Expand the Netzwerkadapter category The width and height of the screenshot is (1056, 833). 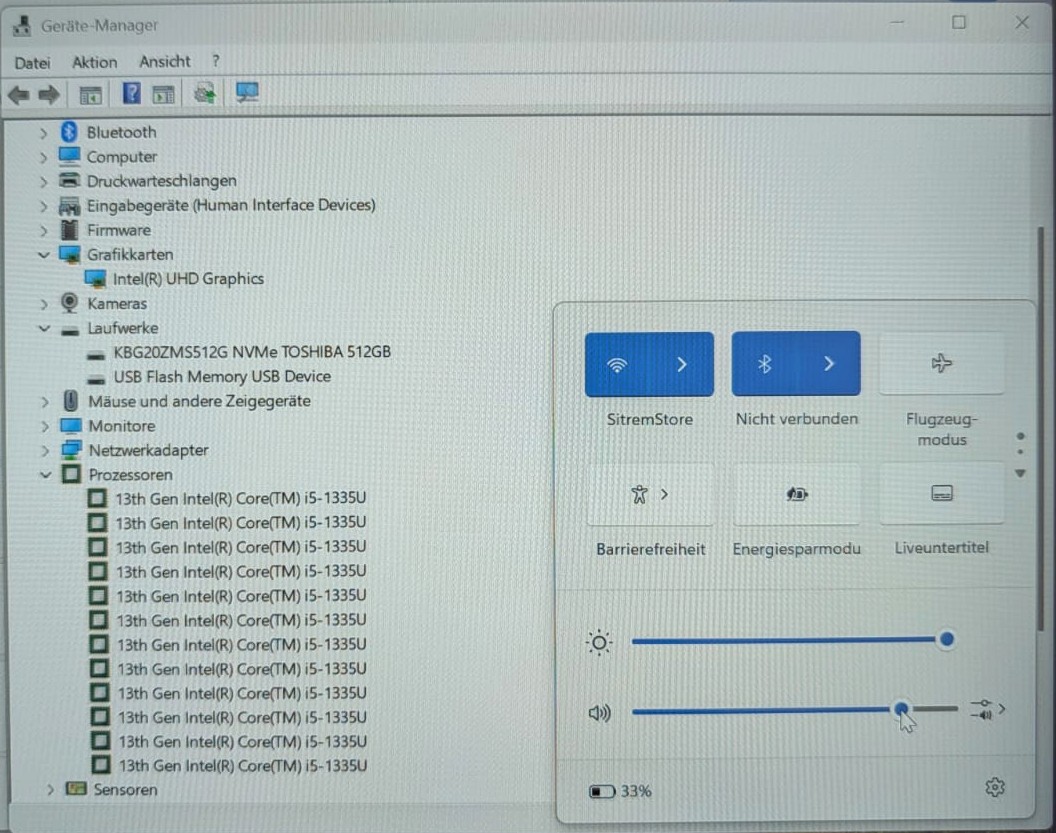[x=44, y=450]
